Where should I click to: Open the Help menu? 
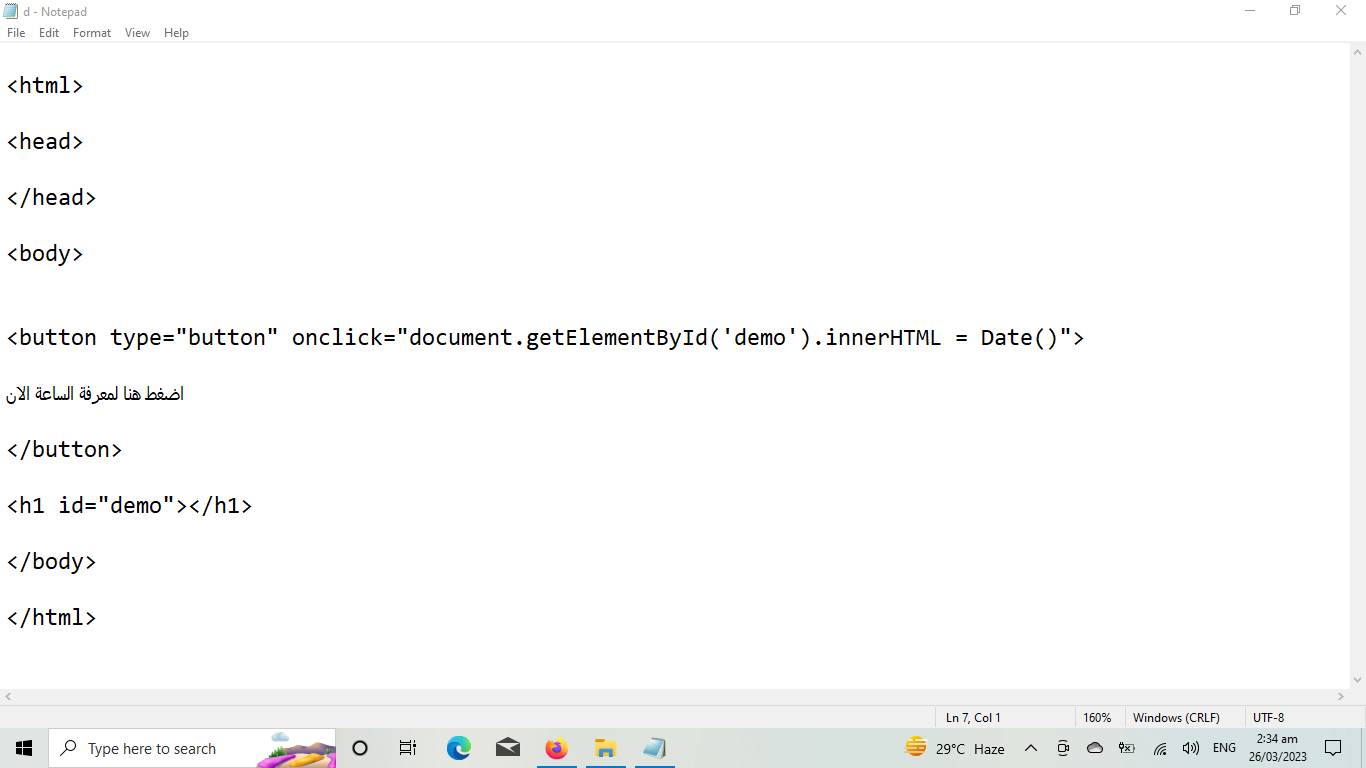click(176, 33)
